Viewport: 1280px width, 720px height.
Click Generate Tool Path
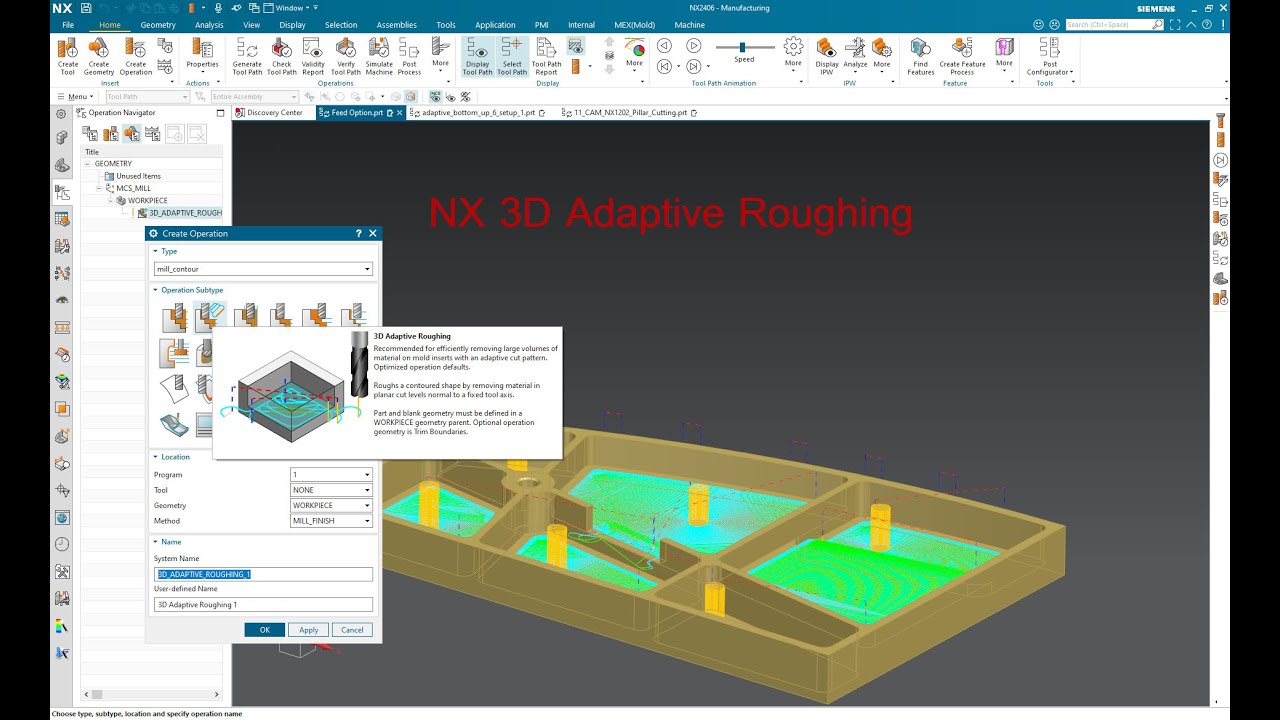click(x=247, y=56)
